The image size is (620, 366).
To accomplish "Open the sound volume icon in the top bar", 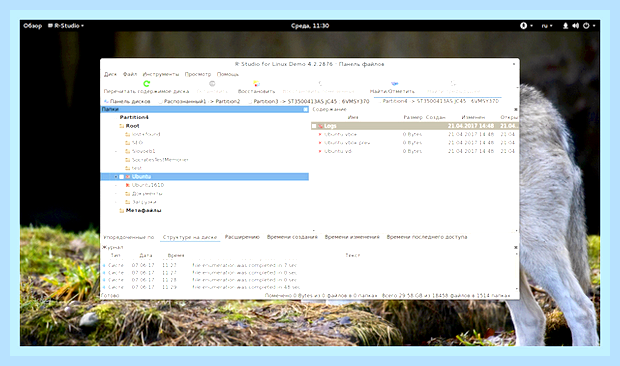I will 575,26.
